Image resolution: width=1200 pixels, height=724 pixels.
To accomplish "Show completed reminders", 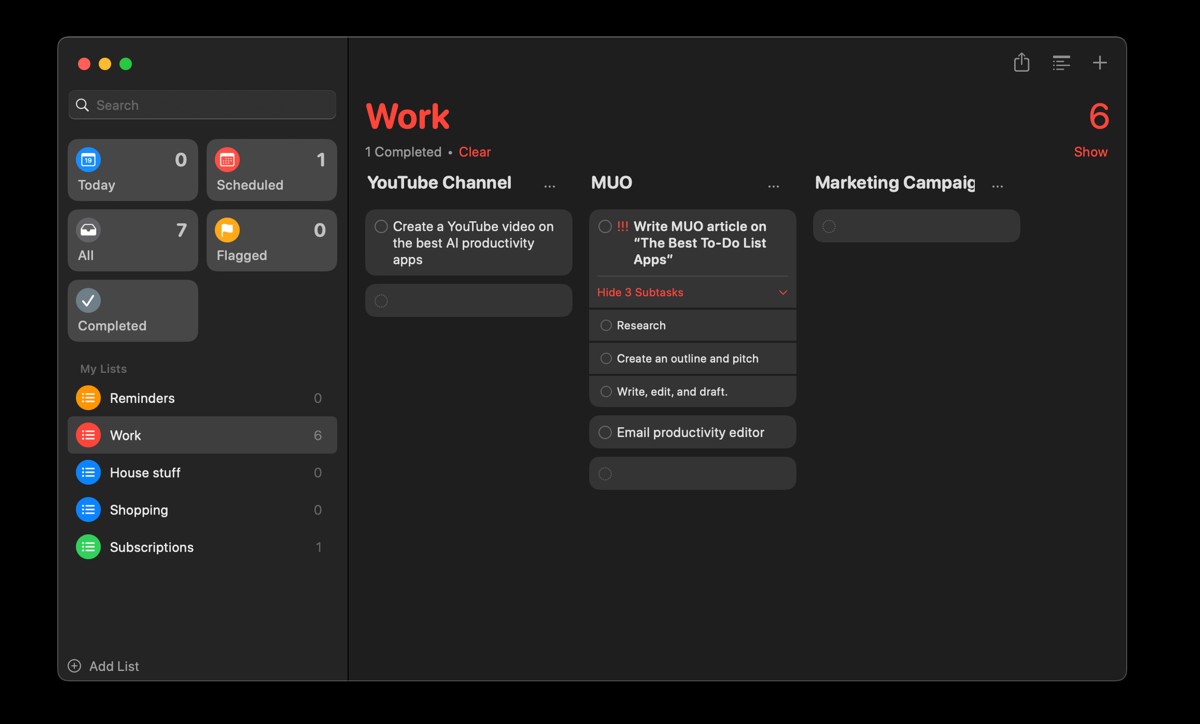I will pos(1091,152).
